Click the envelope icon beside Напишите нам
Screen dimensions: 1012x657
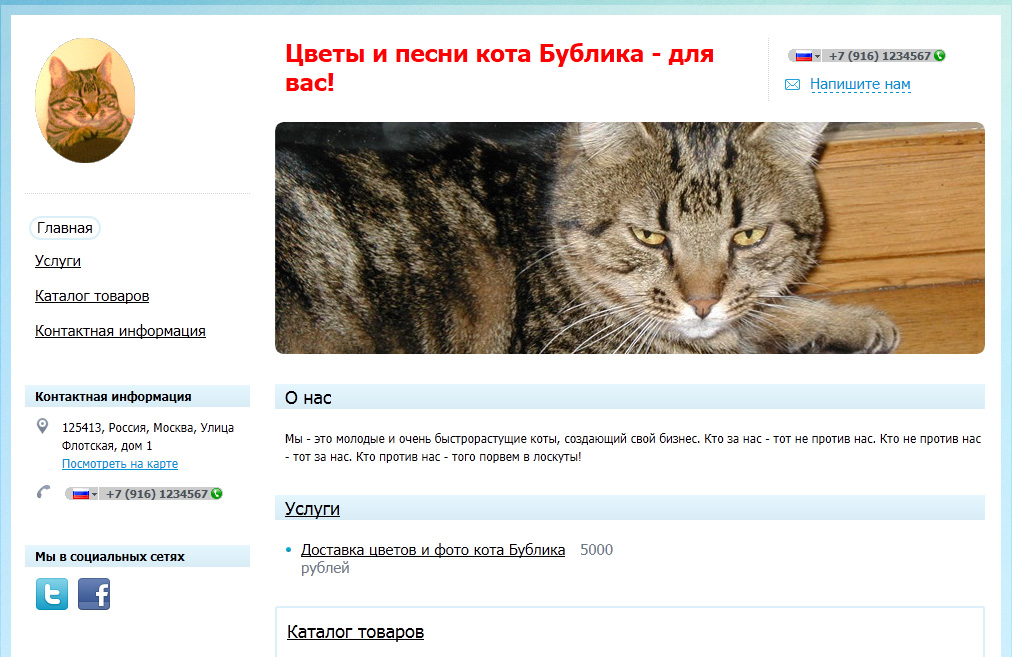click(x=792, y=85)
